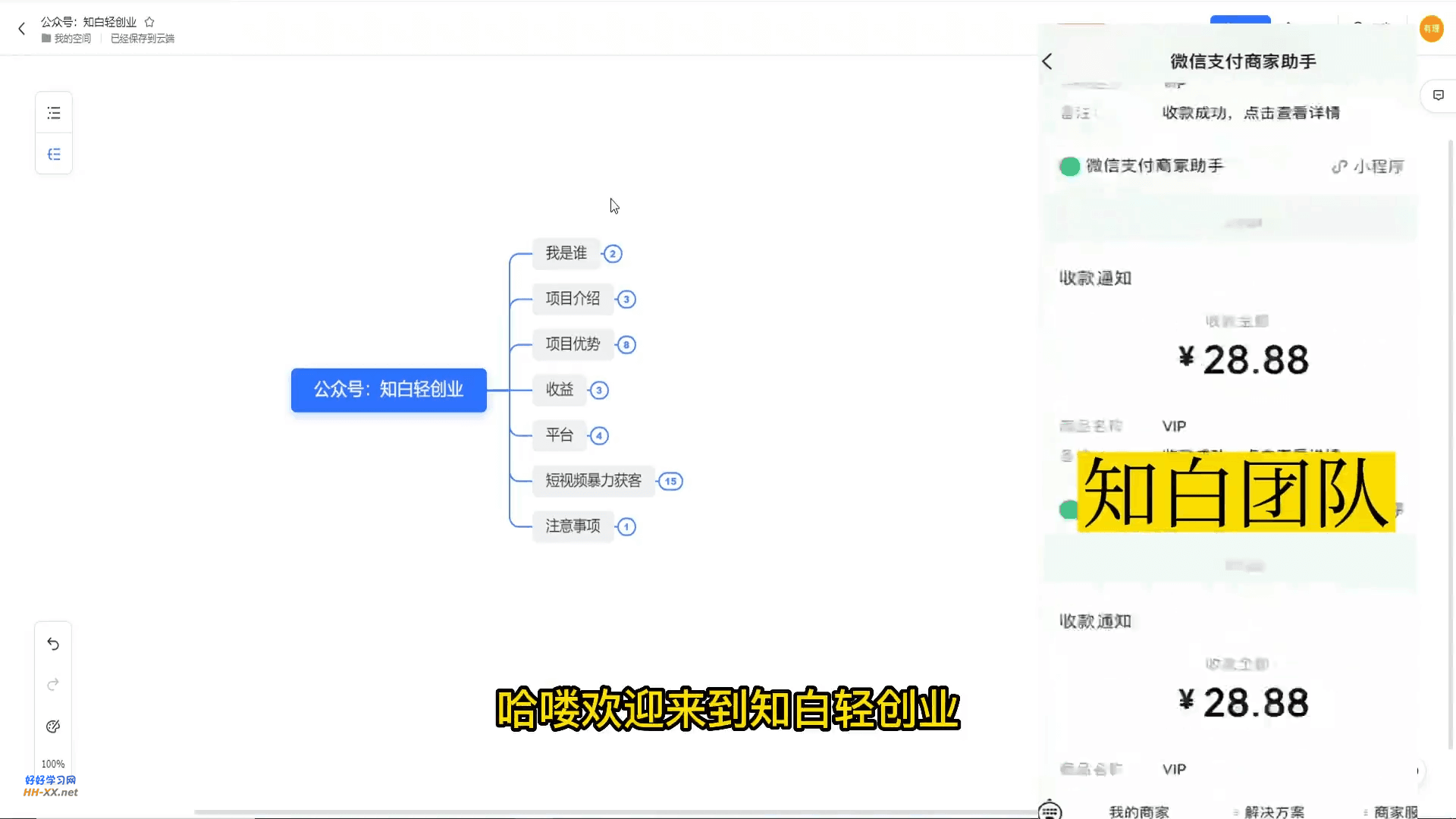Image resolution: width=1456 pixels, height=819 pixels.
Task: Click the horizontal scrollbar at bottom
Action: 614,812
